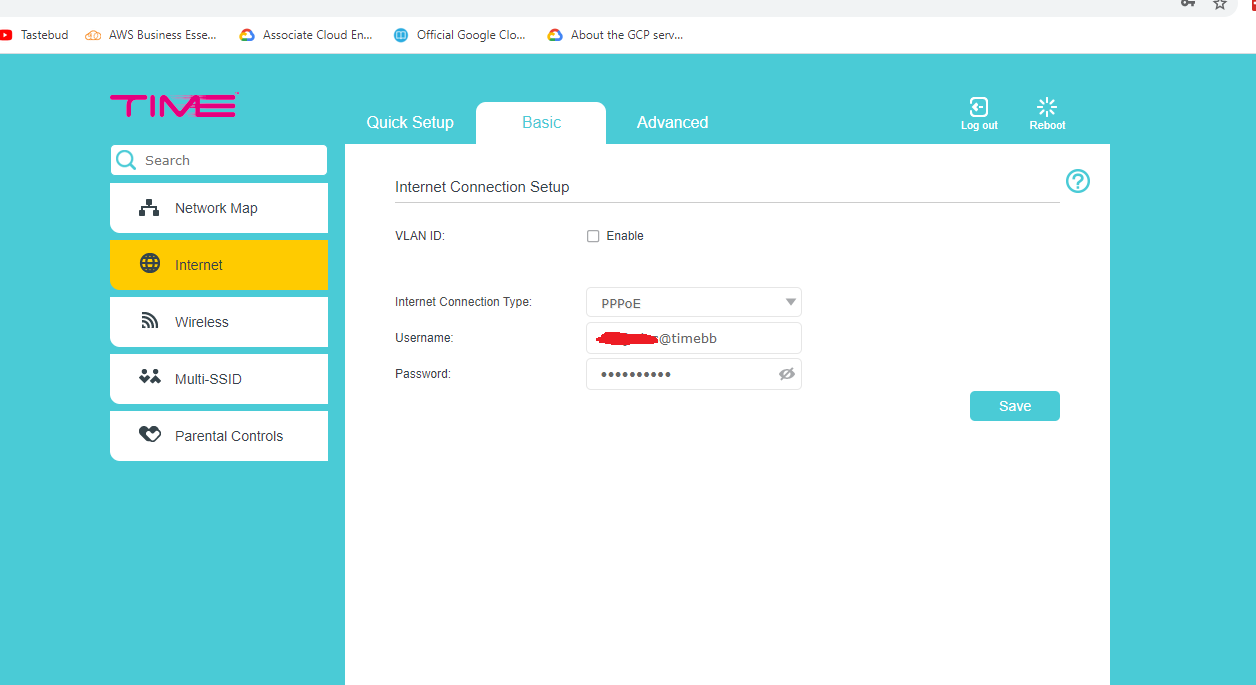The width and height of the screenshot is (1256, 685).
Task: Click the search magnifier icon
Action: point(126,160)
